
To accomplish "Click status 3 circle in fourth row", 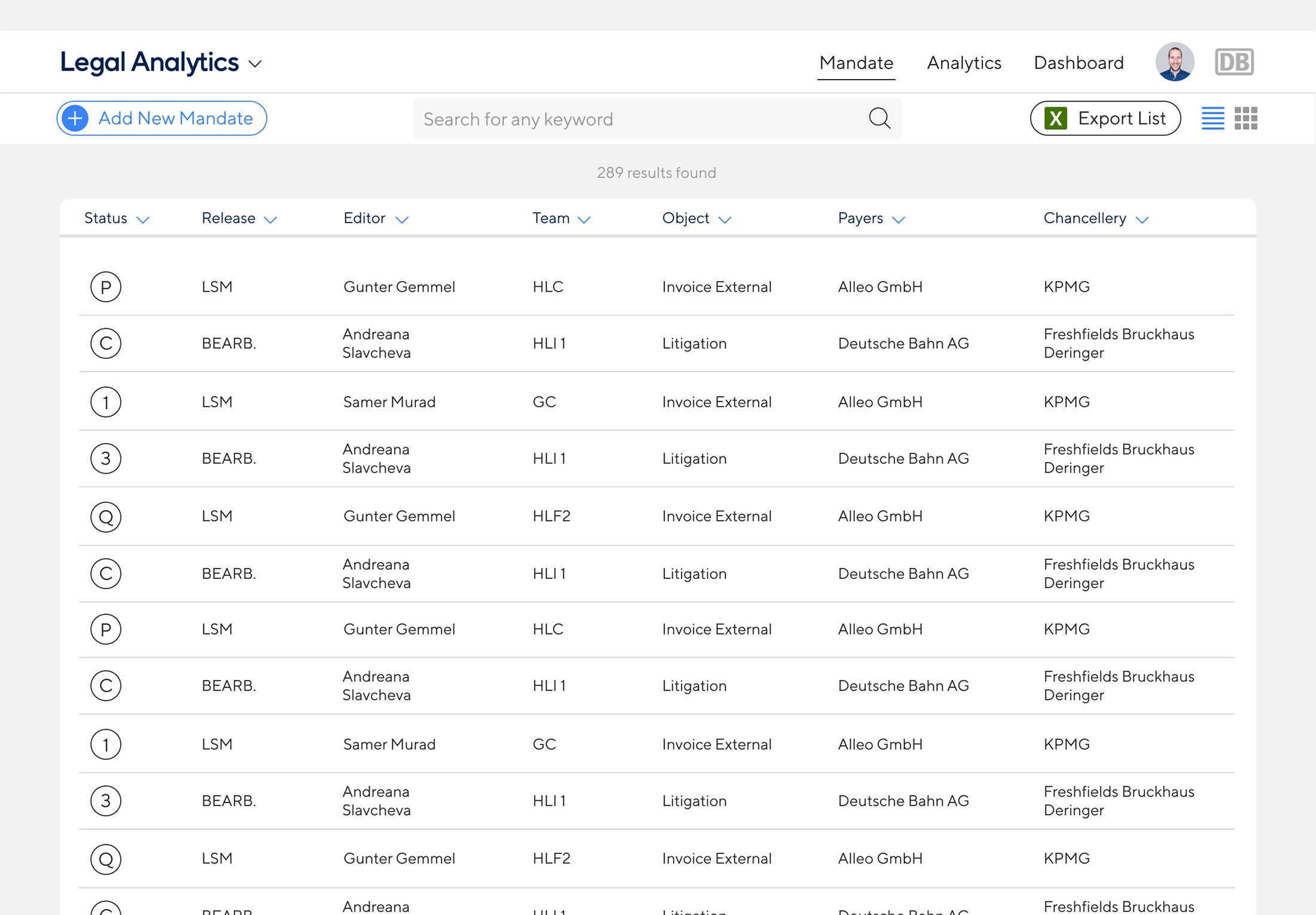I will [x=106, y=459].
